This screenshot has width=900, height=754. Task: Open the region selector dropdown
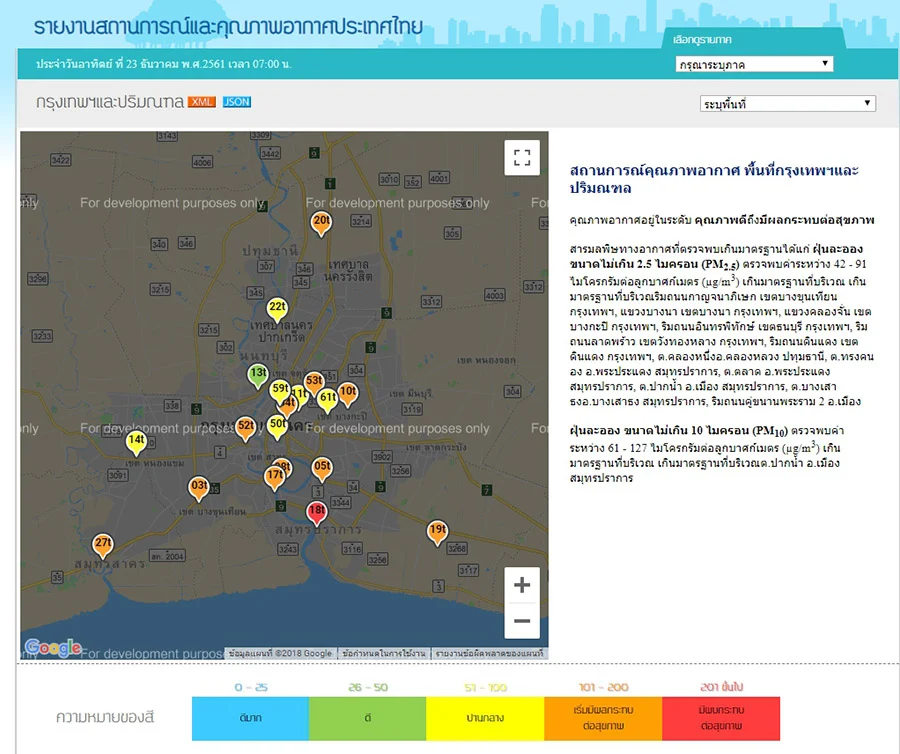tap(754, 64)
